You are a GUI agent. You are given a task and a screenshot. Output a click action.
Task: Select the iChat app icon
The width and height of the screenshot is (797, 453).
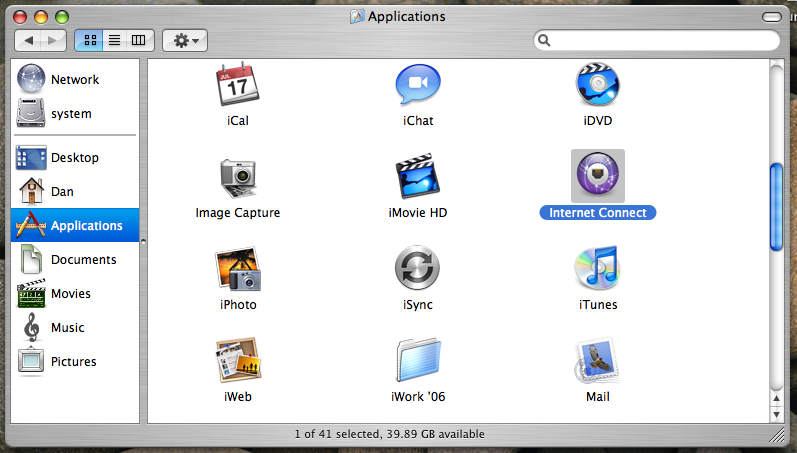[x=417, y=85]
